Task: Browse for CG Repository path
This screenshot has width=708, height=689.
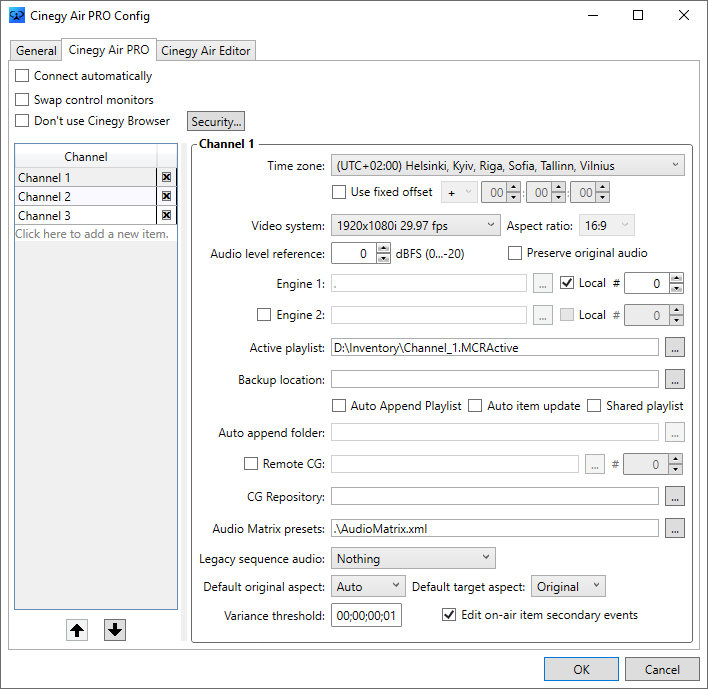Action: (675, 496)
